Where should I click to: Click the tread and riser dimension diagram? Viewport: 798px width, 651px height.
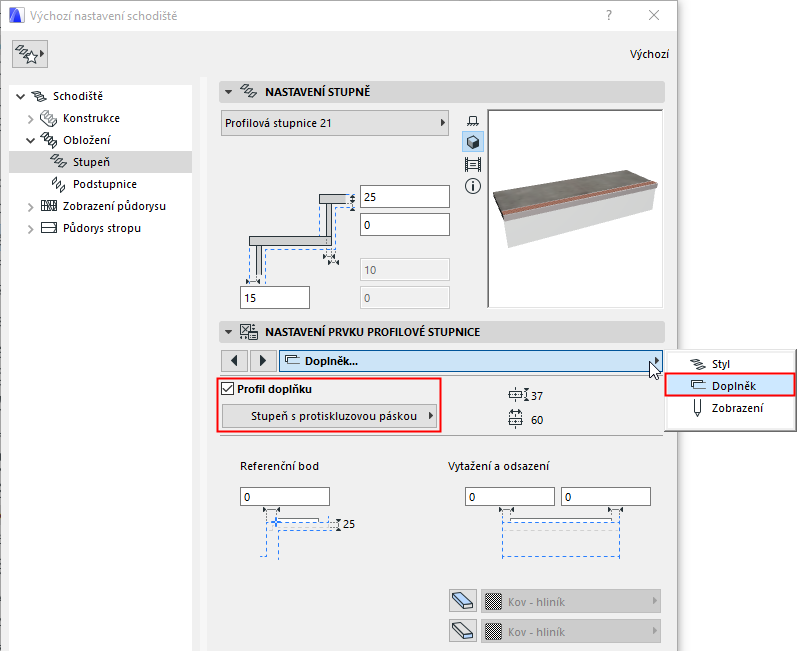point(300,238)
